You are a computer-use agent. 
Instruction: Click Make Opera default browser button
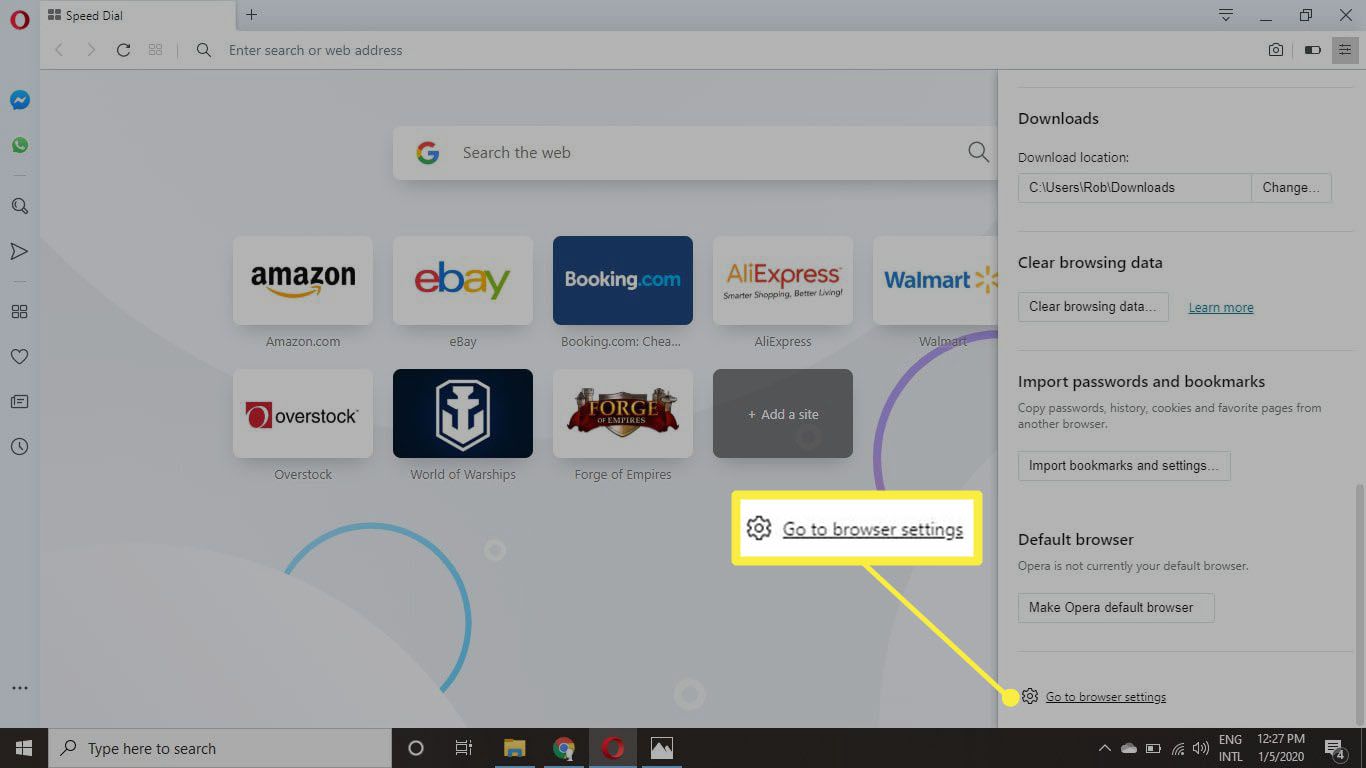coord(1116,608)
